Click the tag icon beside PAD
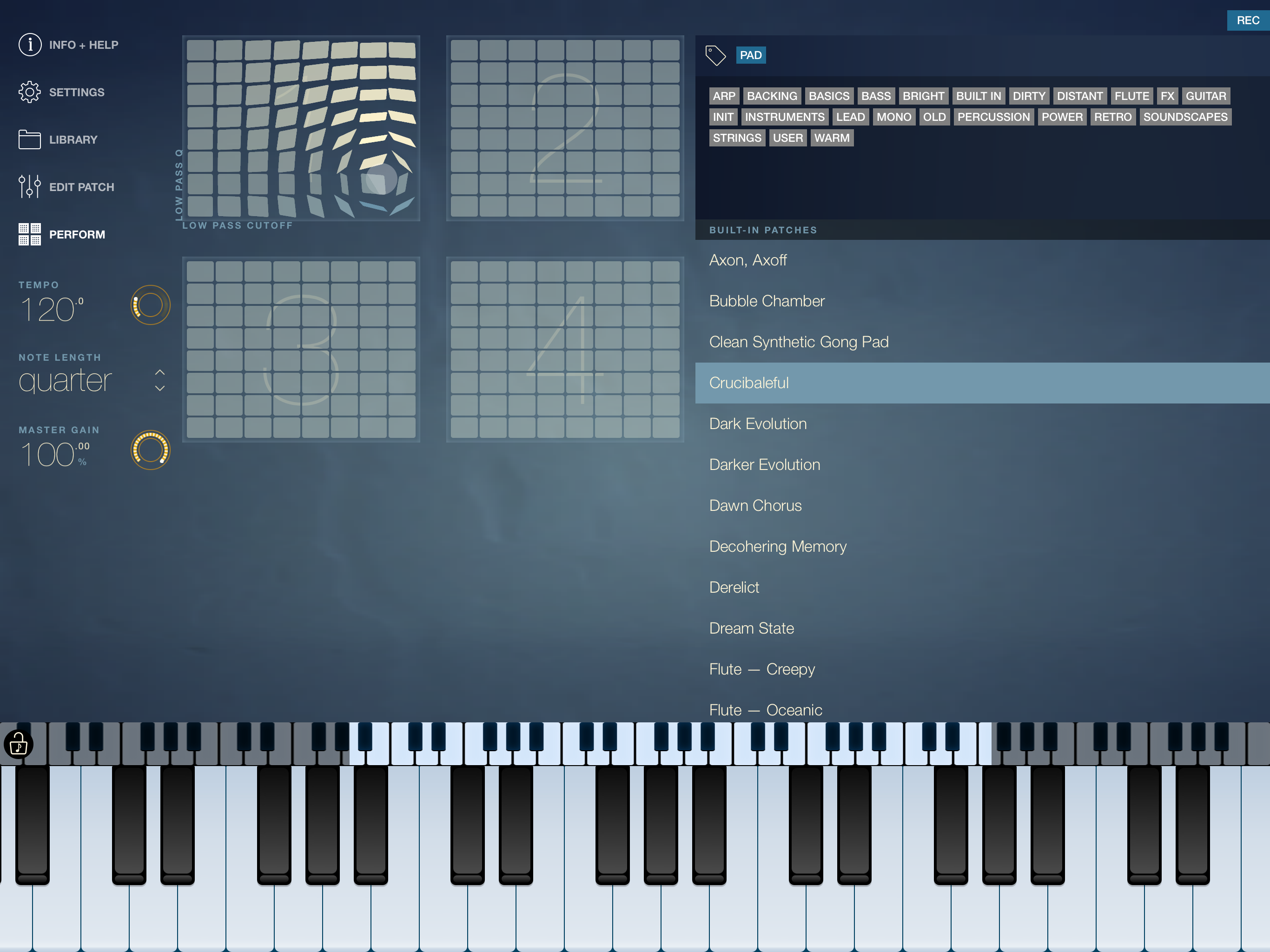The height and width of the screenshot is (952, 1270). [715, 55]
